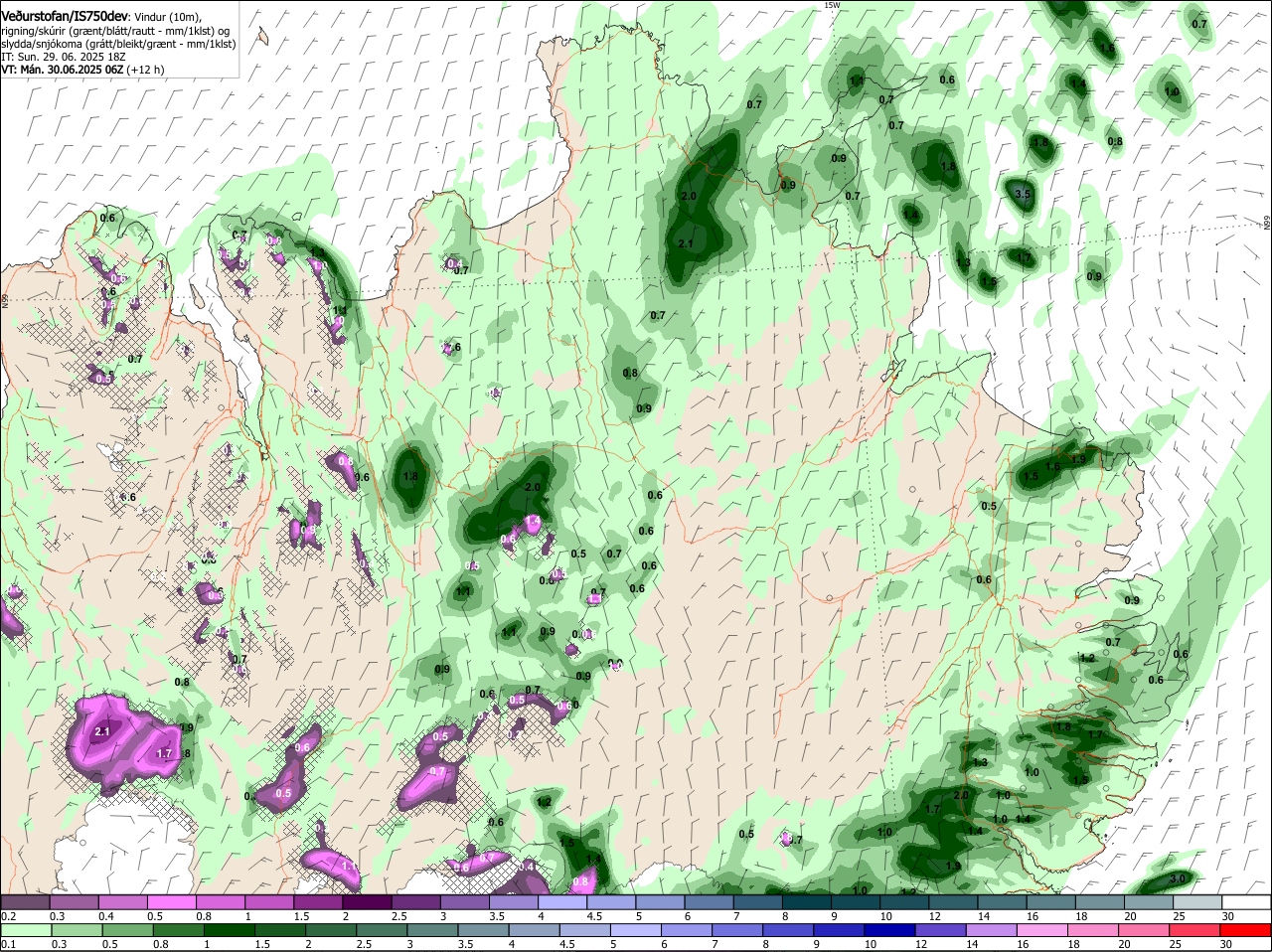Select the line "rigning/skúrir (grænt/blátt/rautt - mm/1klst) og"
Image resolution: width=1272 pixels, height=952 pixels.
(116, 32)
